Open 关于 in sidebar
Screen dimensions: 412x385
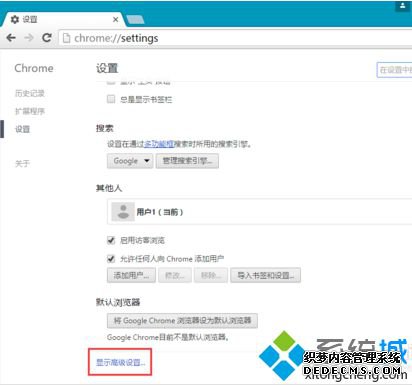point(22,163)
